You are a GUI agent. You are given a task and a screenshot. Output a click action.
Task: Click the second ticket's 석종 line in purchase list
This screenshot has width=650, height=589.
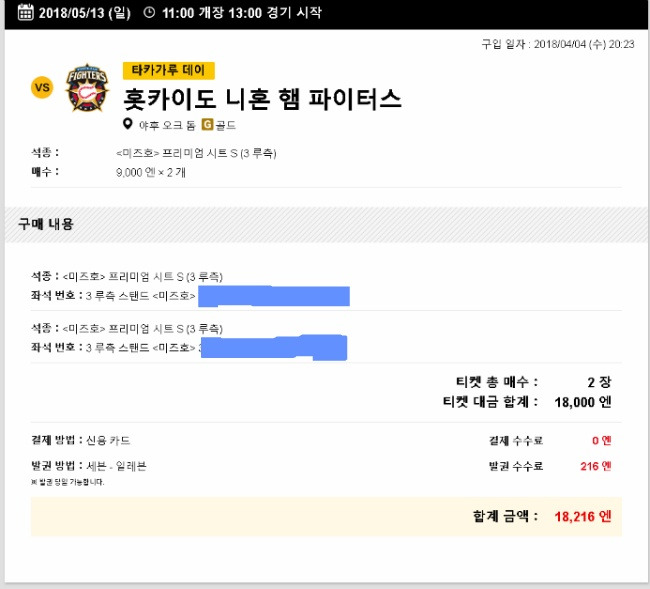pyautogui.click(x=127, y=328)
